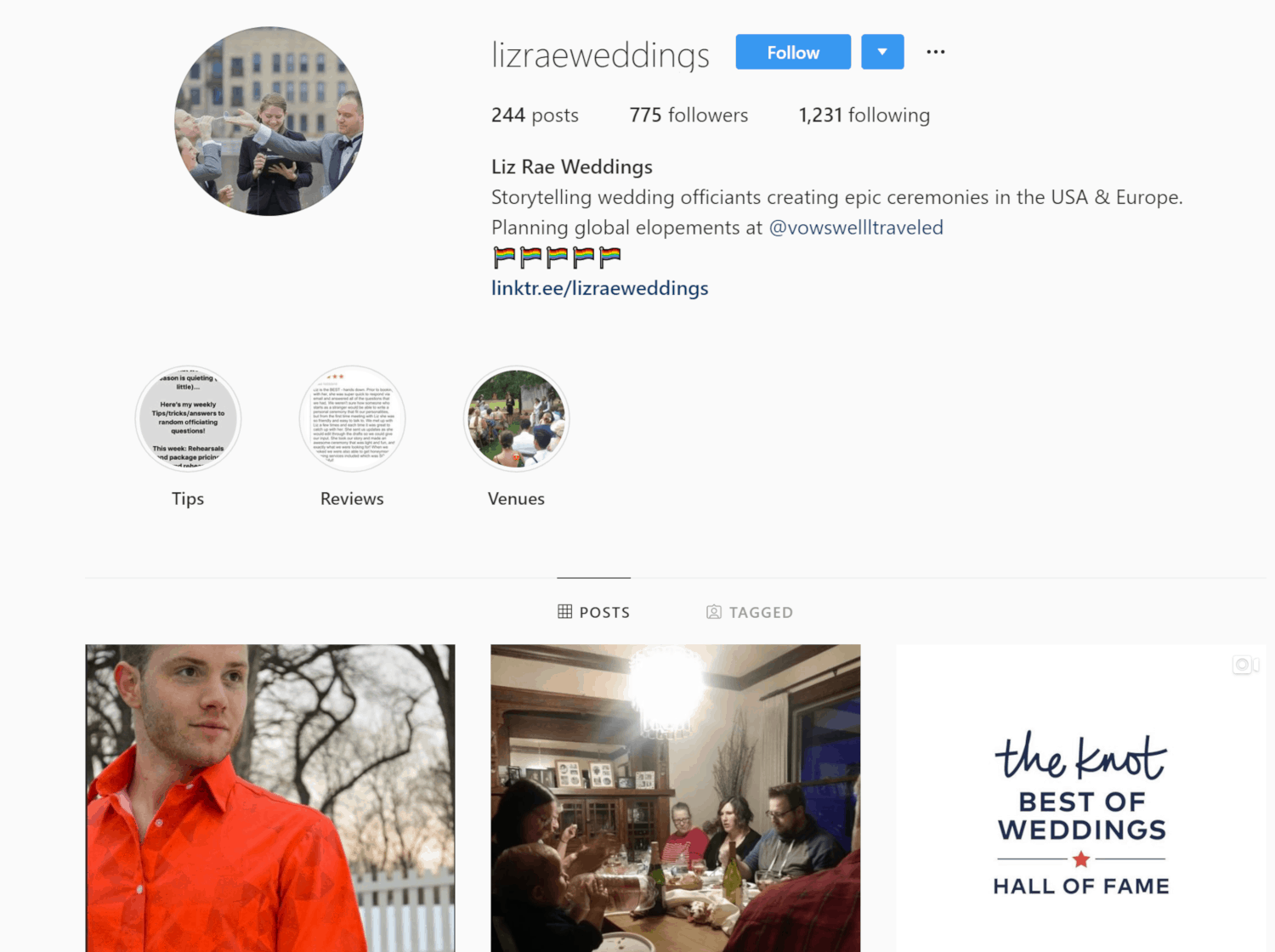1275x952 pixels.
Task: Open the @vowswellltraveled mention link
Action: (x=856, y=228)
